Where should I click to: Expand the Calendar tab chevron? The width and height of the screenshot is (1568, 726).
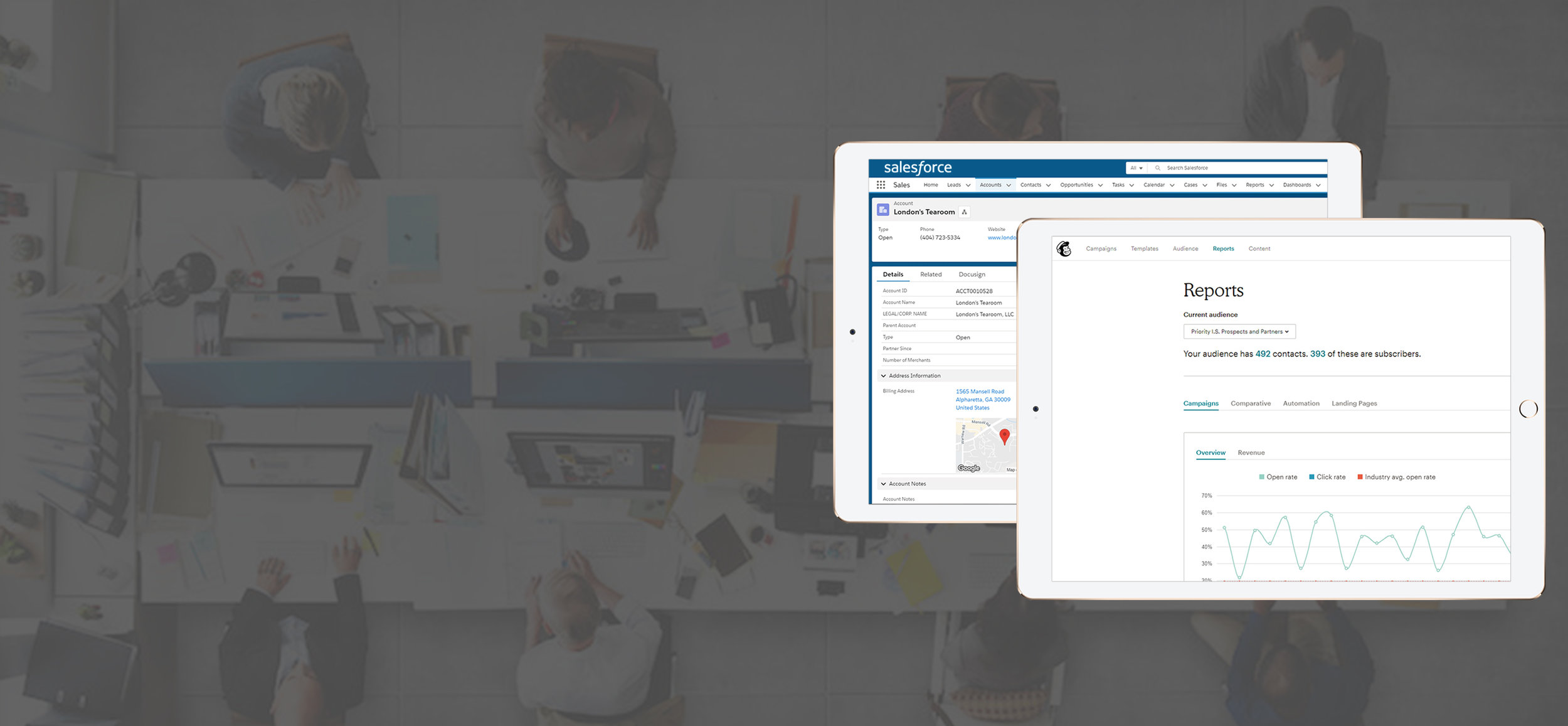(1172, 185)
